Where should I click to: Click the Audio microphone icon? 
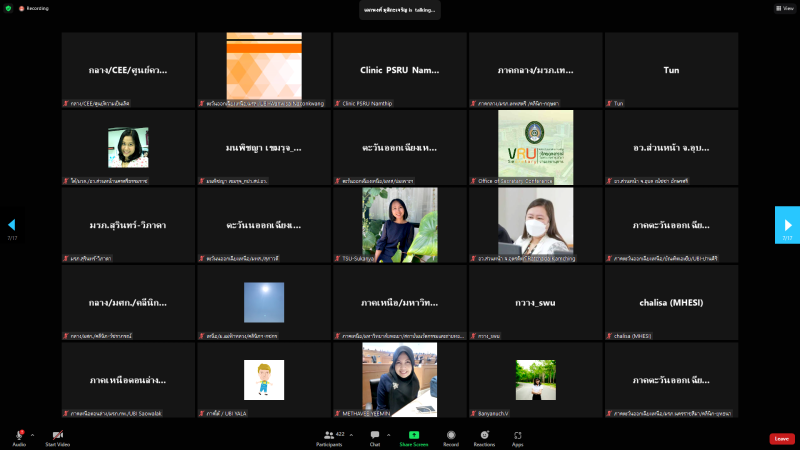pos(19,435)
